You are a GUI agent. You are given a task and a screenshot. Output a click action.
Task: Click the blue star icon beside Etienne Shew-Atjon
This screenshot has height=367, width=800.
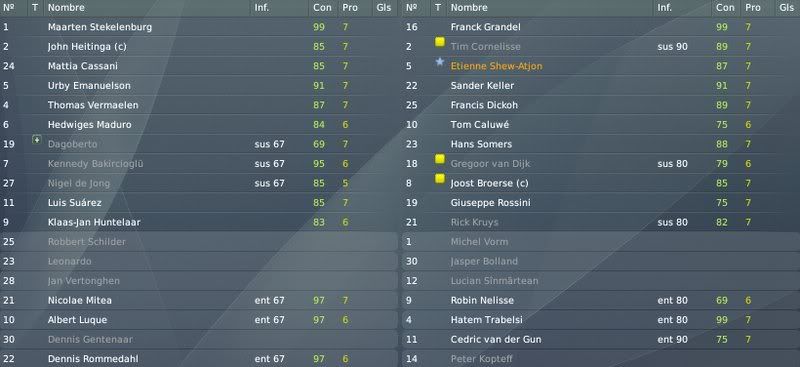point(440,62)
